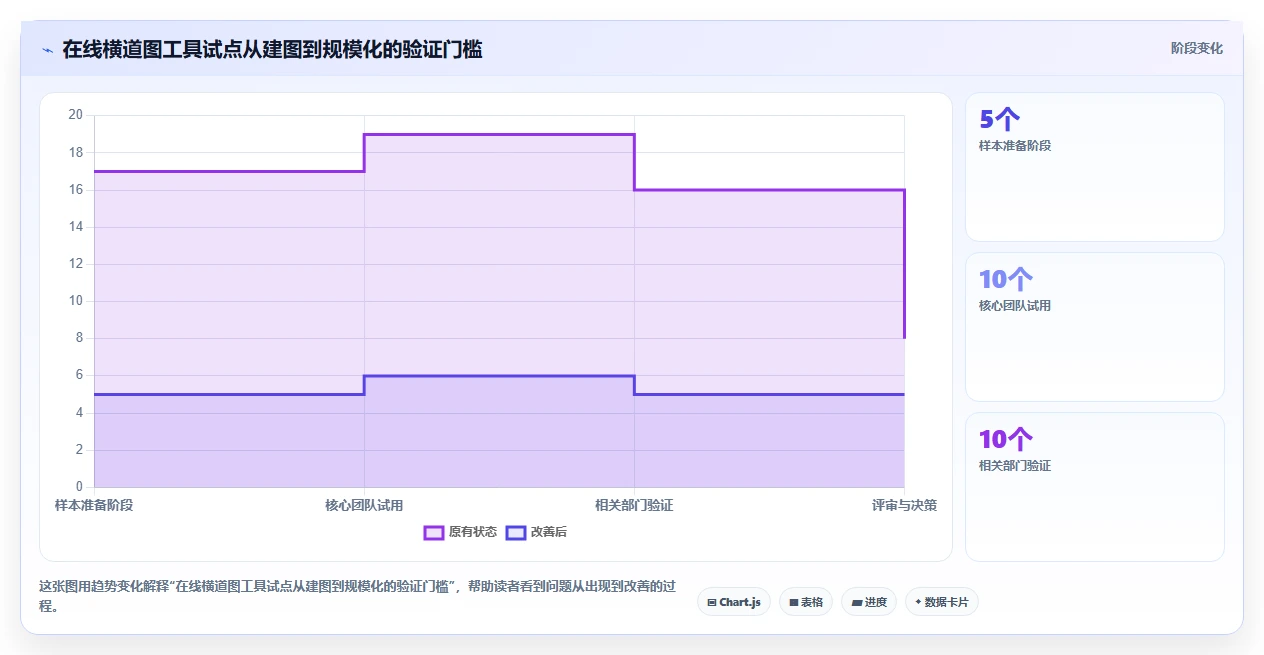Open the 10个 相关部门验证 data card
This screenshot has width=1264, height=655.
coord(1095,487)
